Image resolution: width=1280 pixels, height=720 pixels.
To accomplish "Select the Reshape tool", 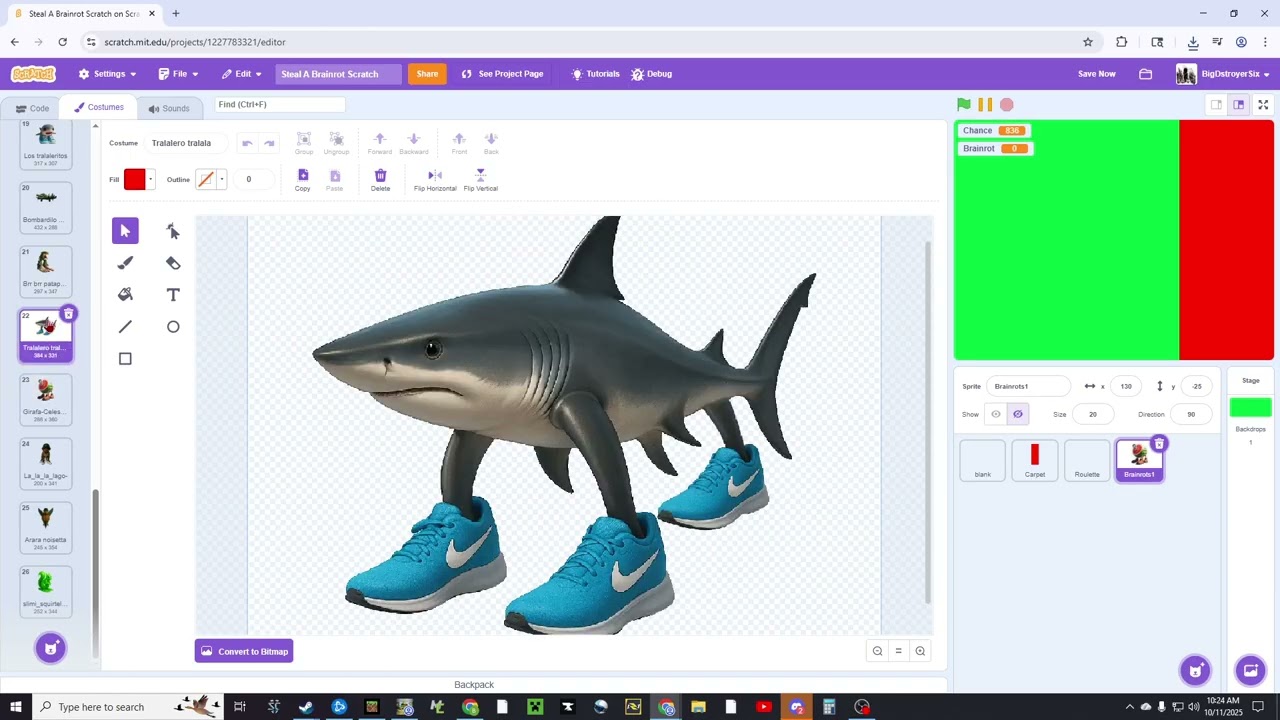I will [x=173, y=231].
